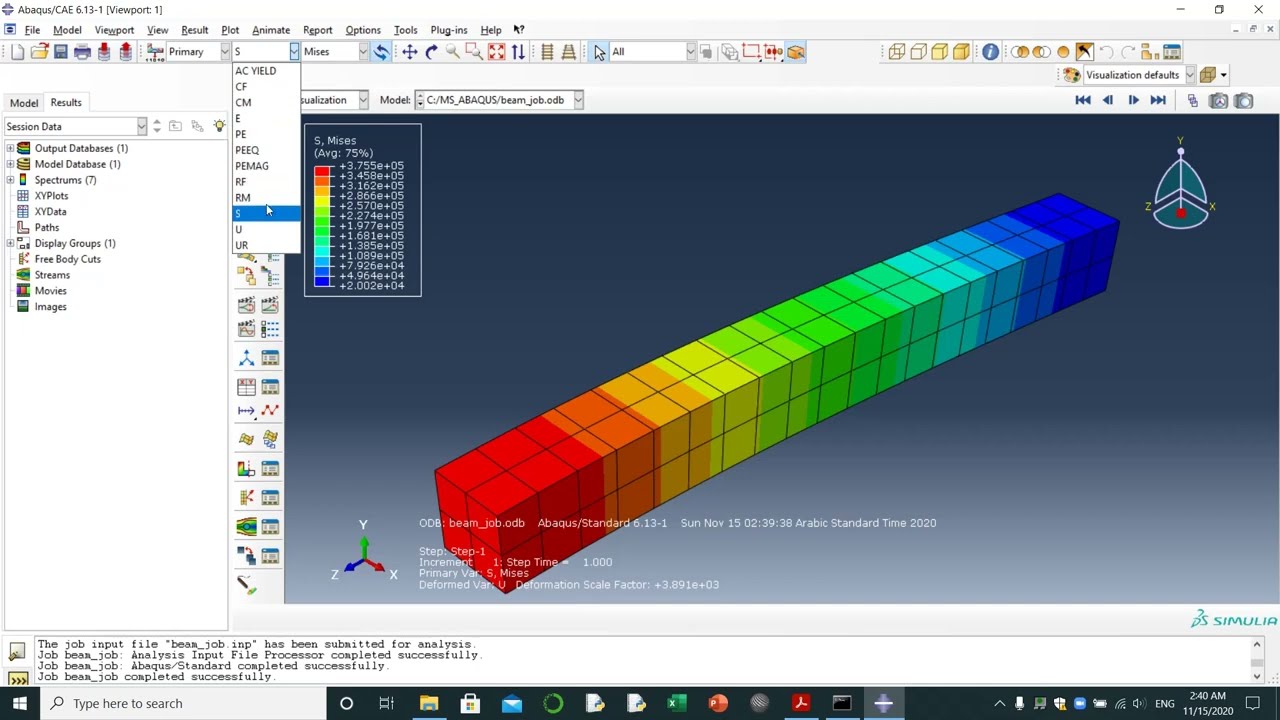Go to first frame
This screenshot has height=720, width=1280.
coord(1083,100)
